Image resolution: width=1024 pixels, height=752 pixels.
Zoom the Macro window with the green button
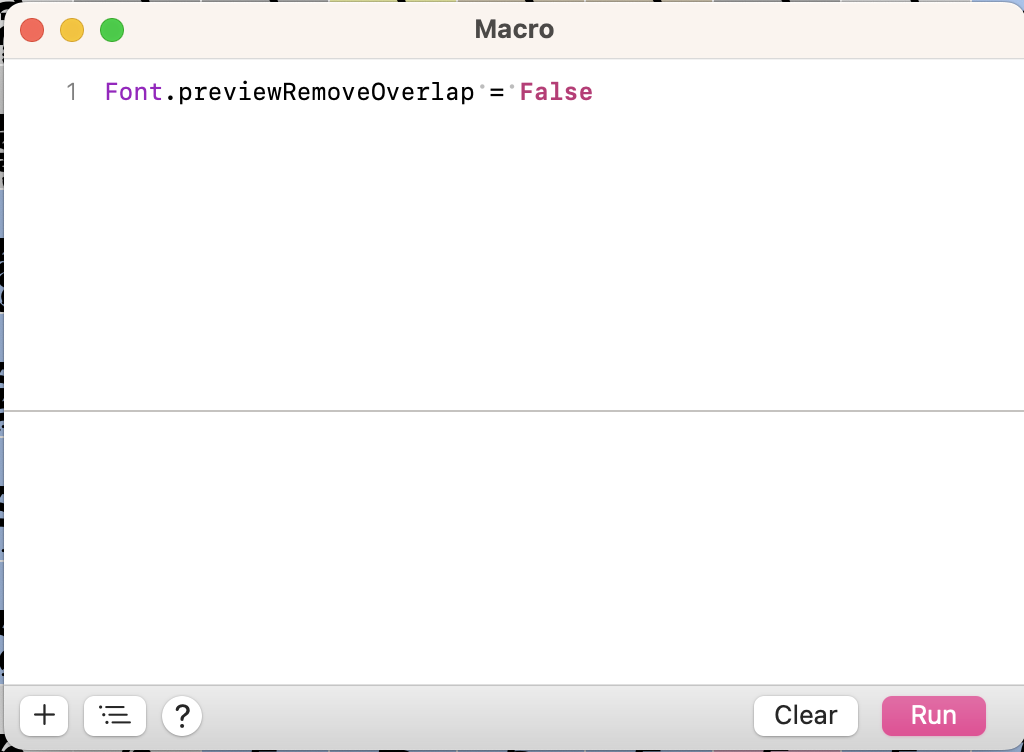(x=112, y=30)
